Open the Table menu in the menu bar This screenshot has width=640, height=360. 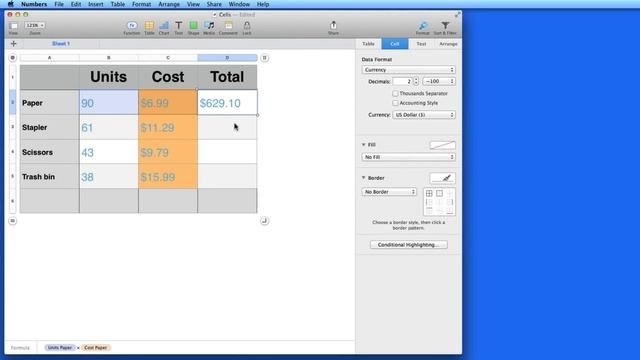(x=118, y=4)
